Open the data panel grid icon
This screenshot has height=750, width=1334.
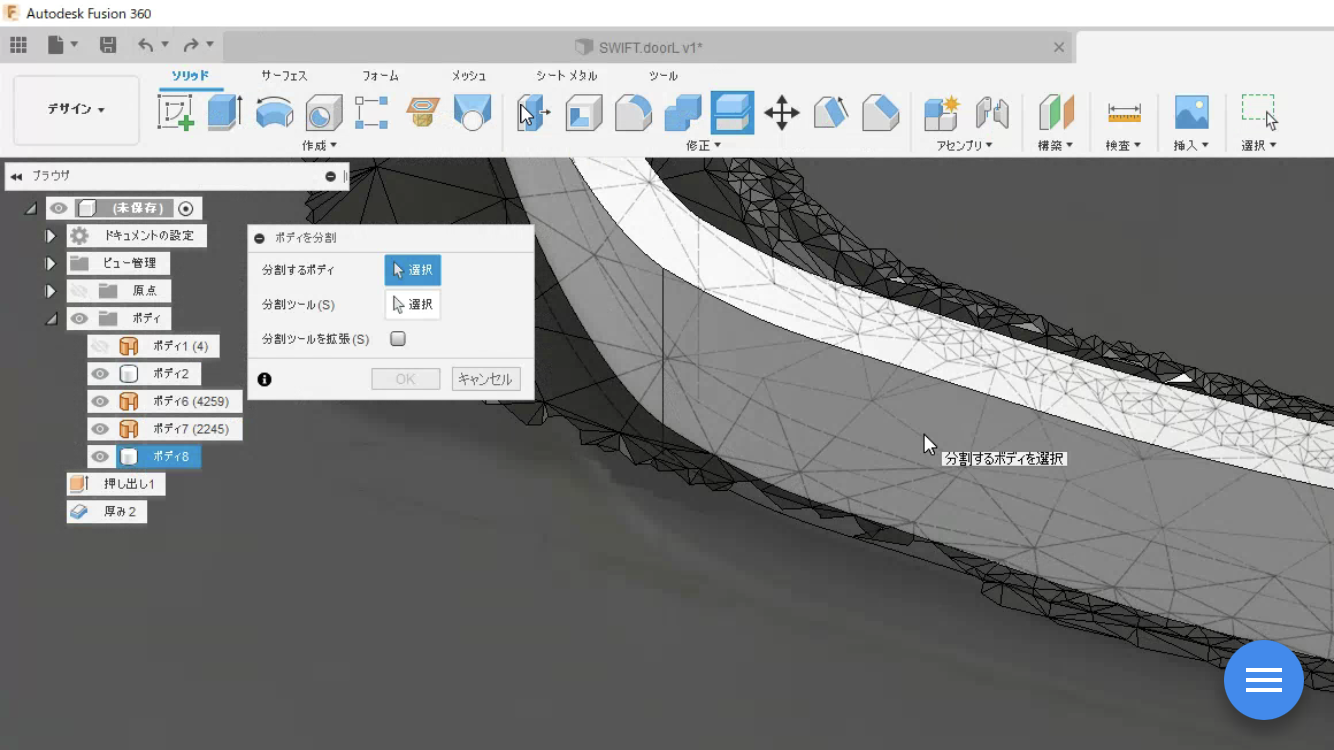coord(18,45)
